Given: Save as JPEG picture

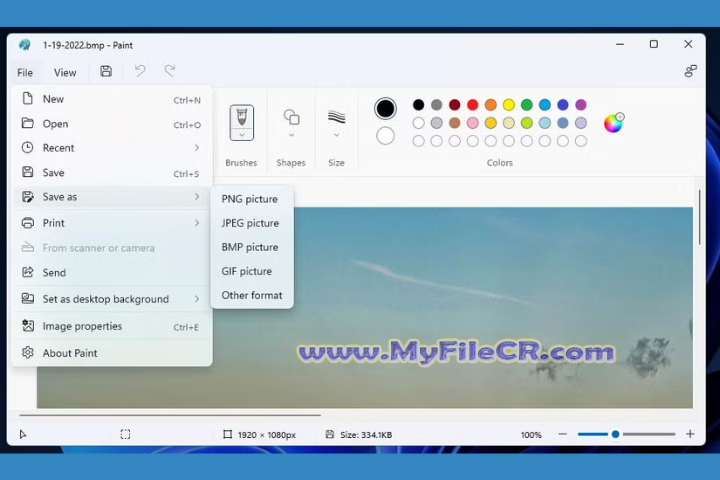Looking at the screenshot, I should (252, 223).
